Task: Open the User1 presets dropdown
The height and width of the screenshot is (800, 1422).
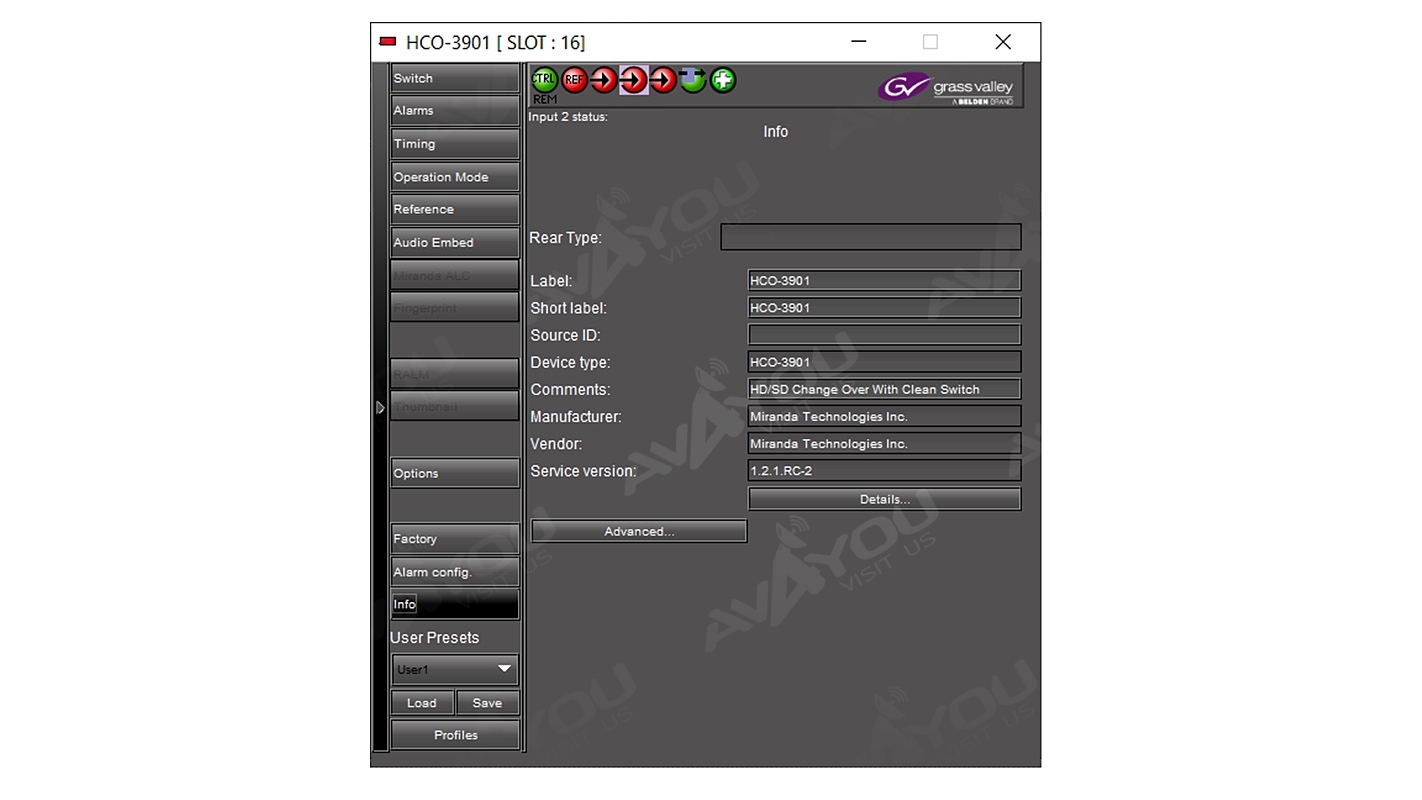Action: pyautogui.click(x=455, y=669)
